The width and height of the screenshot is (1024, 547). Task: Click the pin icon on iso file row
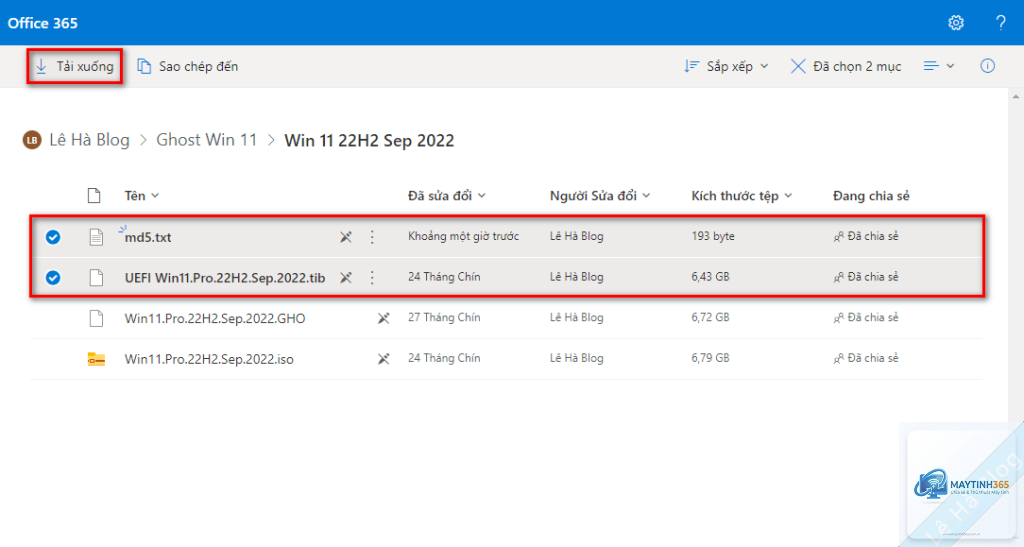click(383, 359)
